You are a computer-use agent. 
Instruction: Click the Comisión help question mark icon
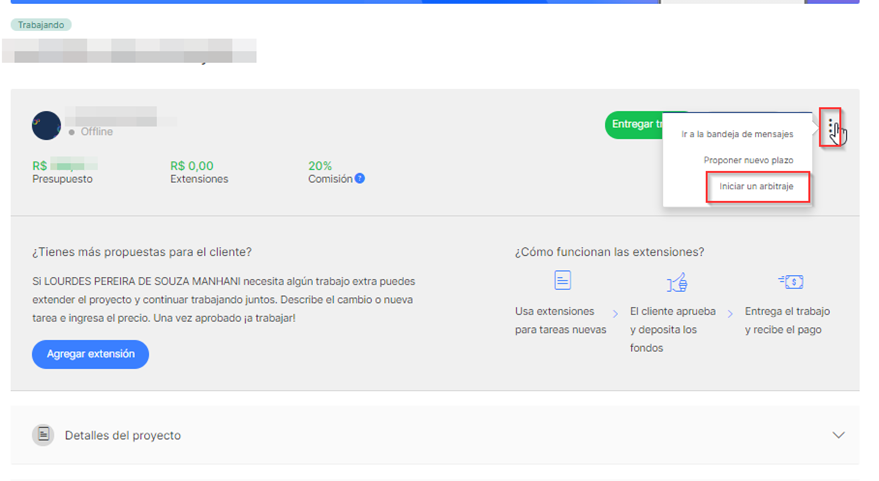(360, 179)
